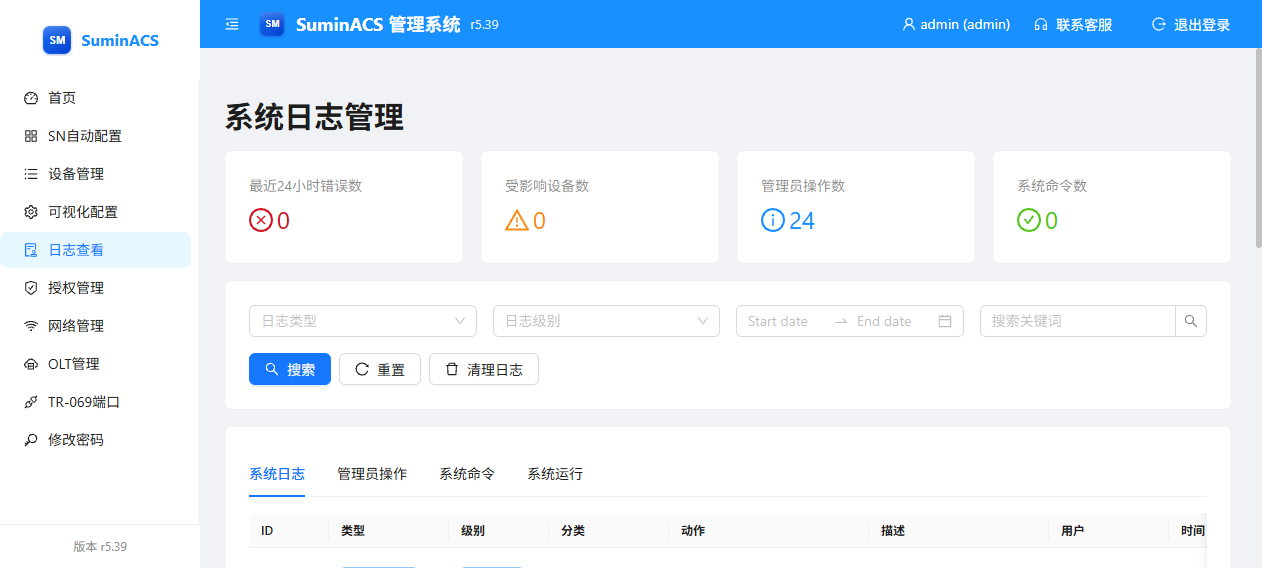Select 日志查看 in the sidebar
The image size is (1262, 568).
tap(95, 250)
